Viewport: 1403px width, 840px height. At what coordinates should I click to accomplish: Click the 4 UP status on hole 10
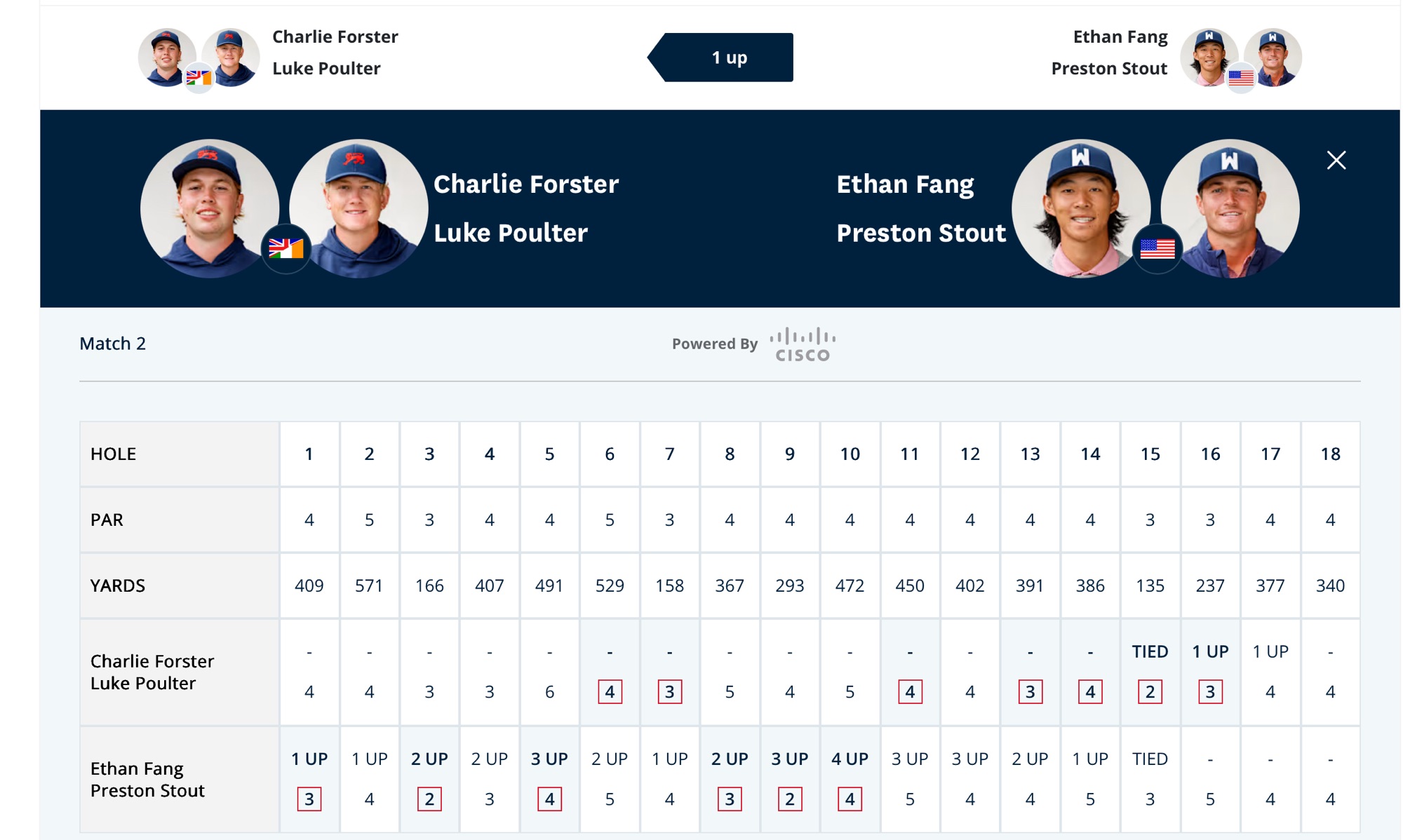click(x=850, y=759)
